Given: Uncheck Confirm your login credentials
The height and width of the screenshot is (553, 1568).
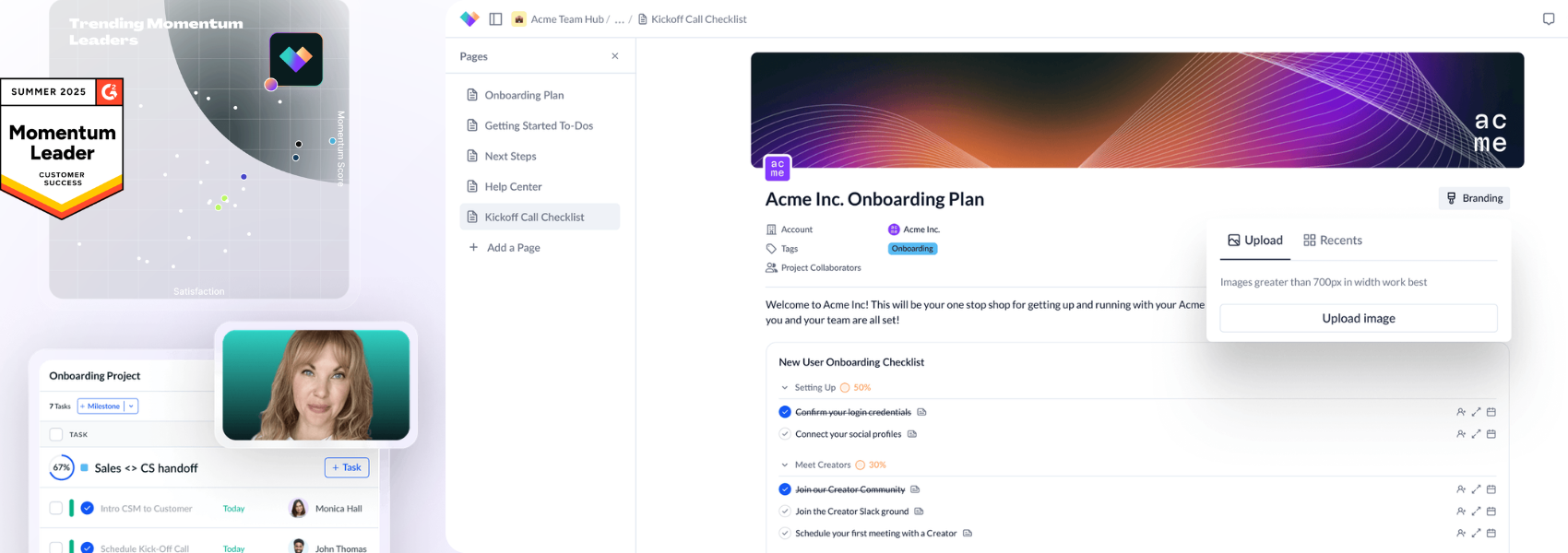Looking at the screenshot, I should (x=785, y=412).
